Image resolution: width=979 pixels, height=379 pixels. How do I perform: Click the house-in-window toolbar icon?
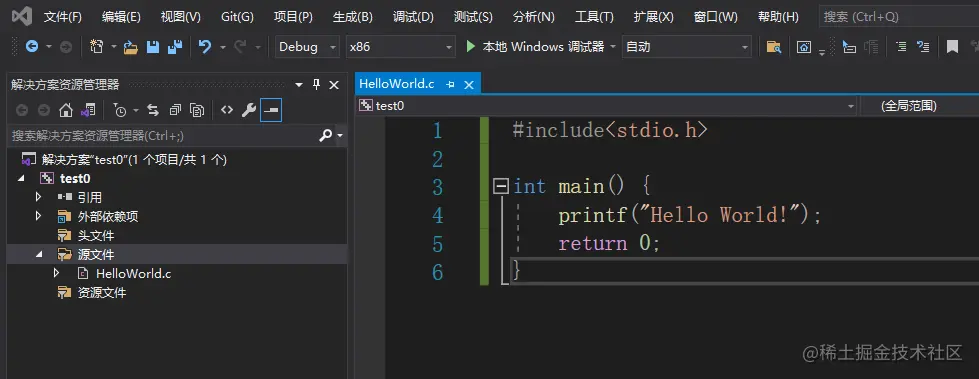[804, 47]
